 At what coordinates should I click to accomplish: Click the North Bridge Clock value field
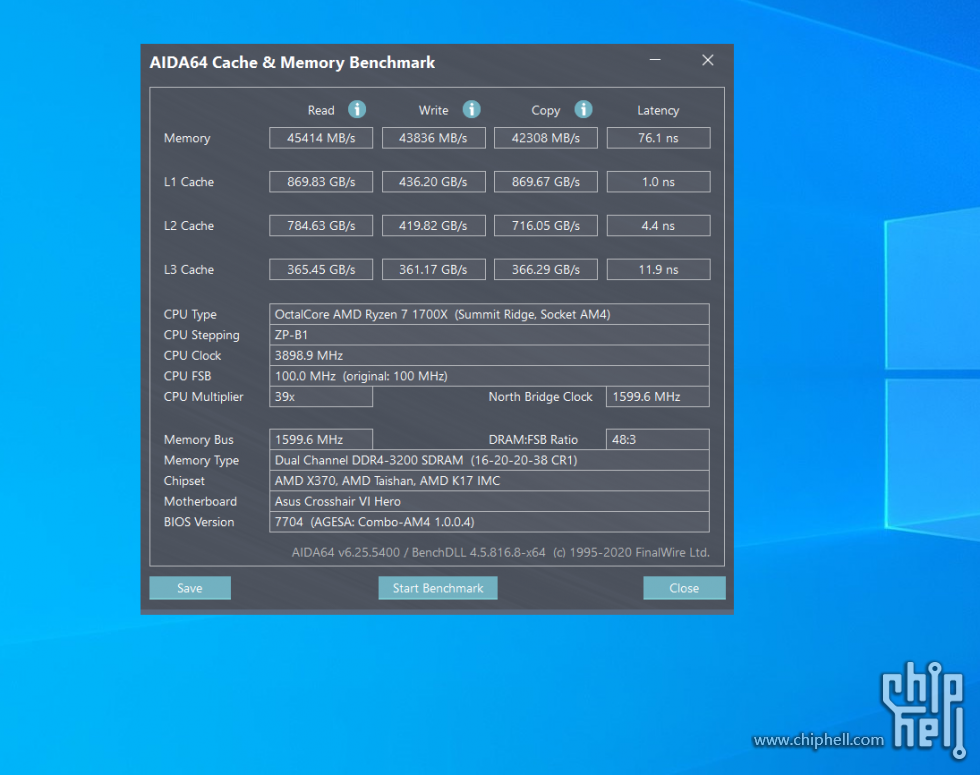click(x=658, y=397)
